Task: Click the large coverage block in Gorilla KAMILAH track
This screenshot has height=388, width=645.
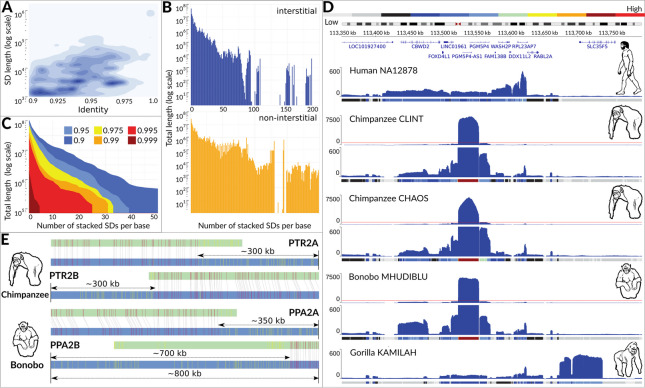Action: 587,366
